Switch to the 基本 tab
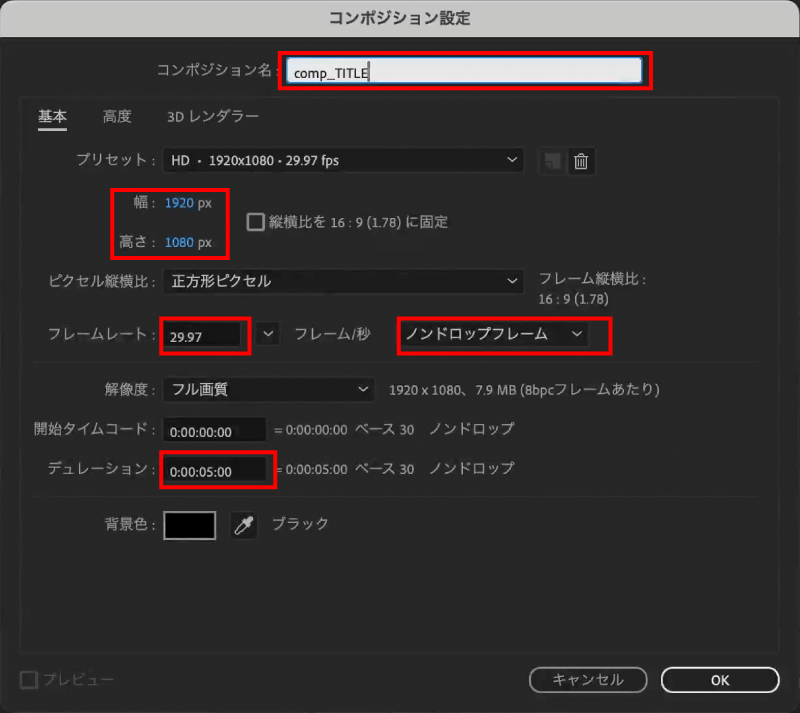 pyautogui.click(x=52, y=117)
